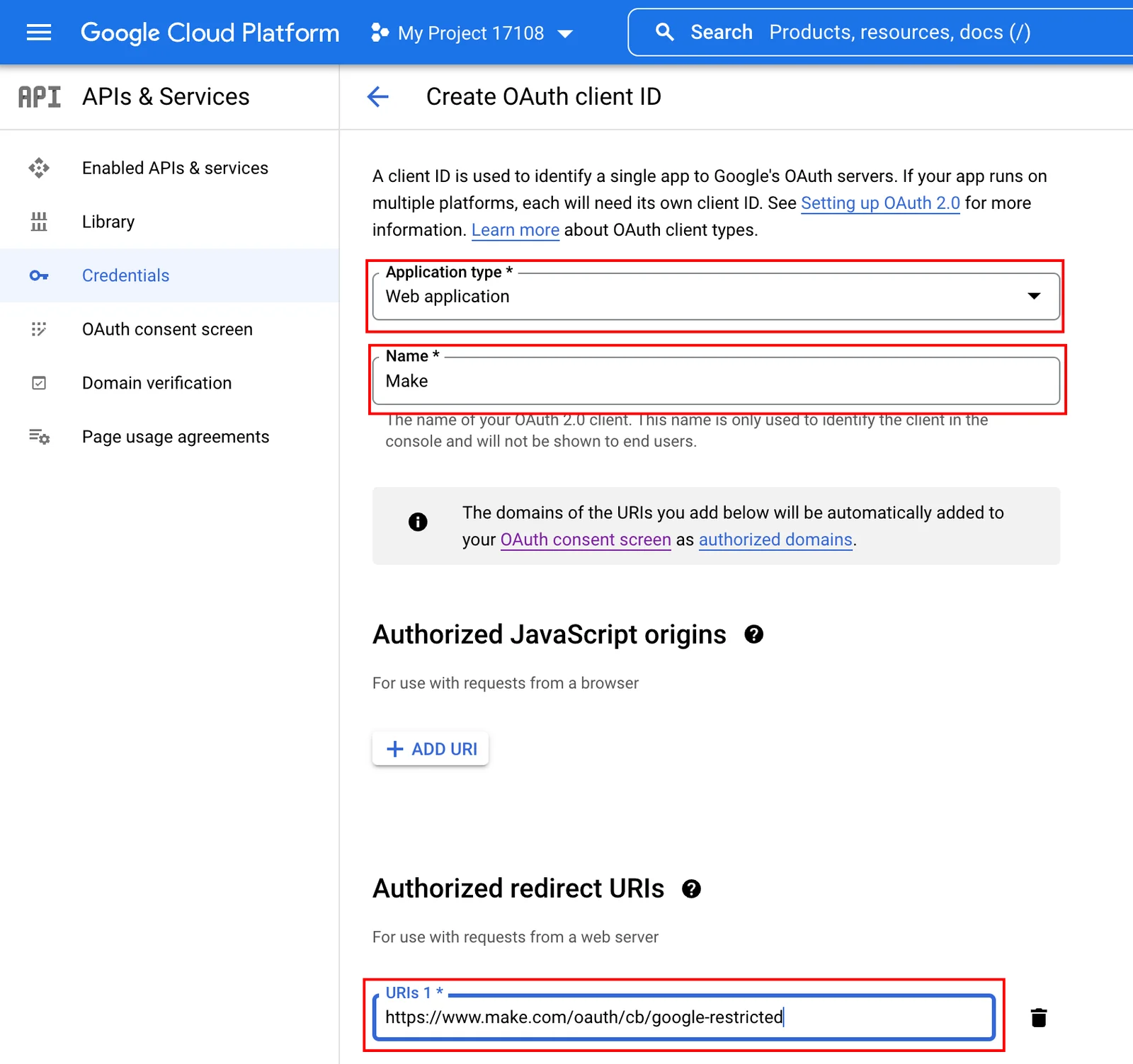Click the Library grid icon

coord(39,222)
